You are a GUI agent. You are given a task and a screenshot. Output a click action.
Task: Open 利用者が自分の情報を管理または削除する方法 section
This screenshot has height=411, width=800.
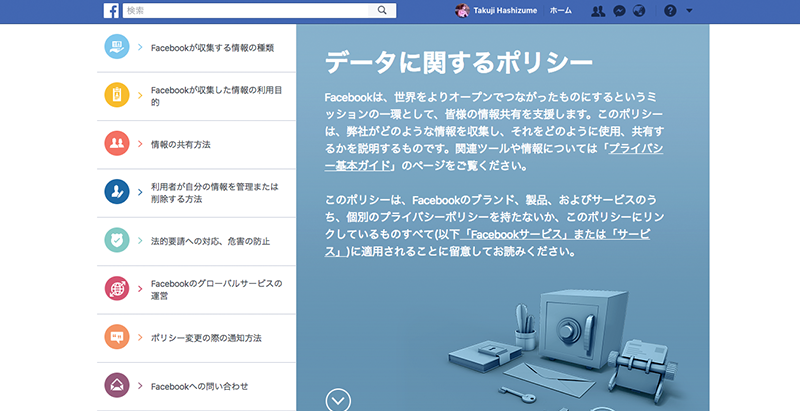click(x=215, y=193)
